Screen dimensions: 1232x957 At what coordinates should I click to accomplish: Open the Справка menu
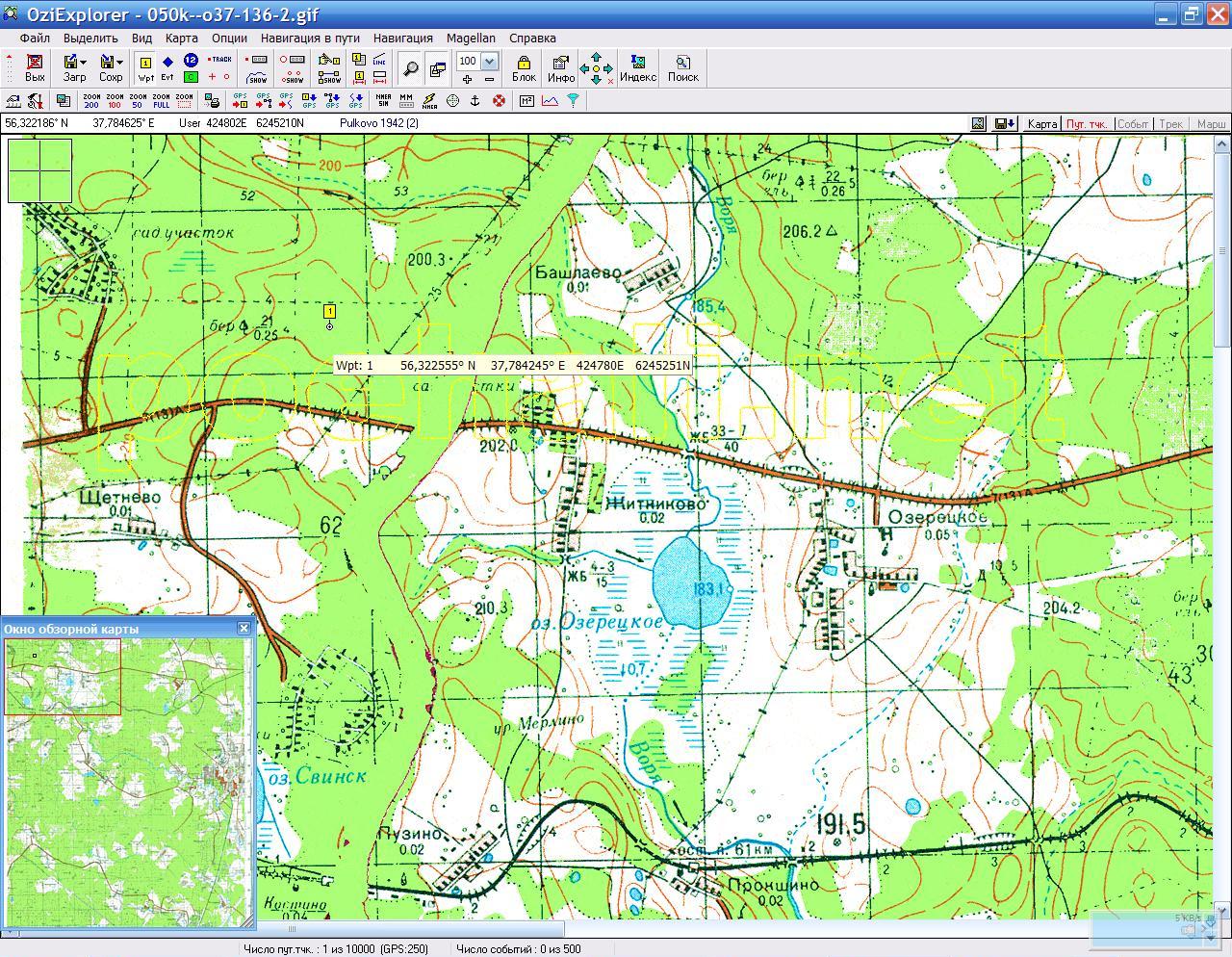(x=532, y=39)
